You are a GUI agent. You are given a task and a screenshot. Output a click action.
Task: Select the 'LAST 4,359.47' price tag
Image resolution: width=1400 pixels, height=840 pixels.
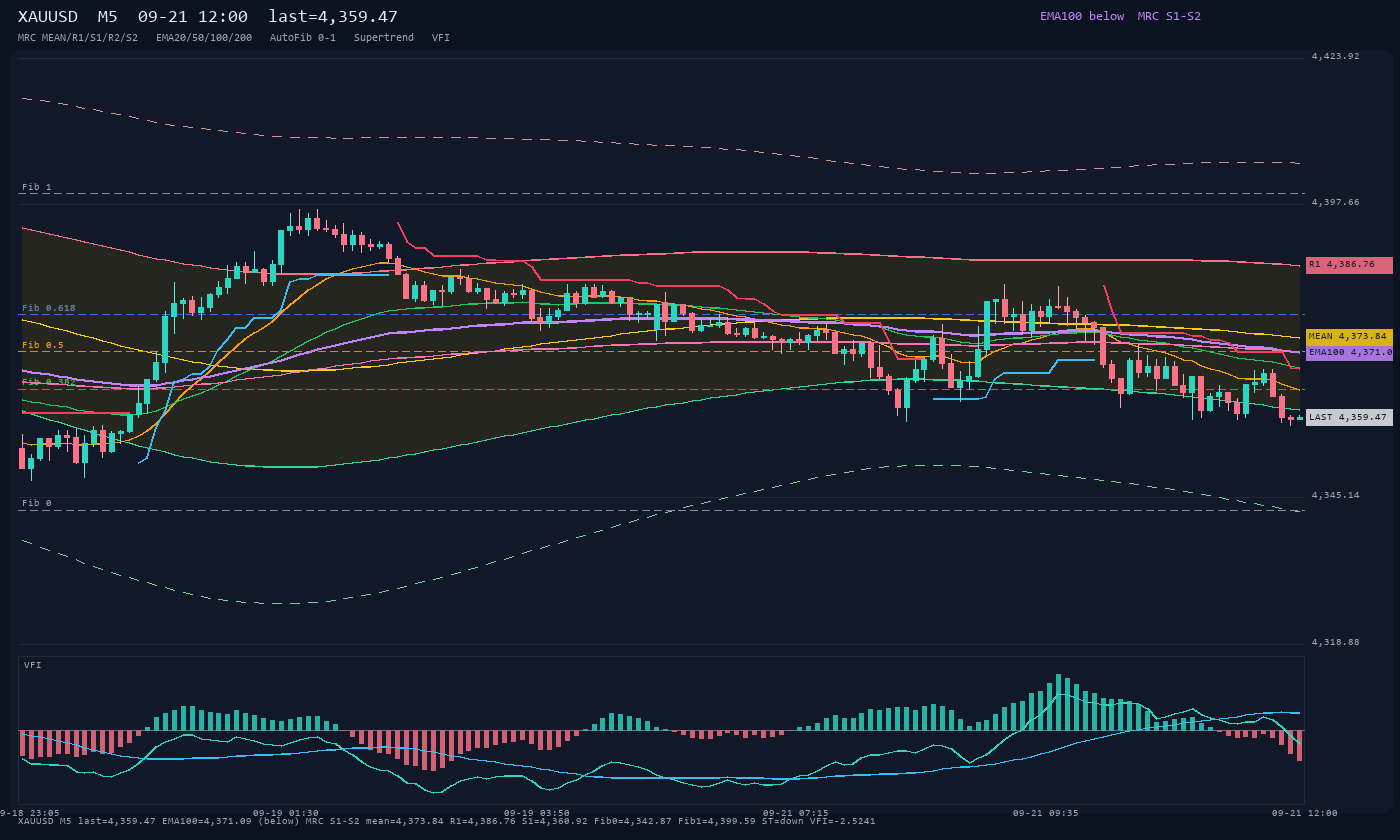tap(1349, 417)
